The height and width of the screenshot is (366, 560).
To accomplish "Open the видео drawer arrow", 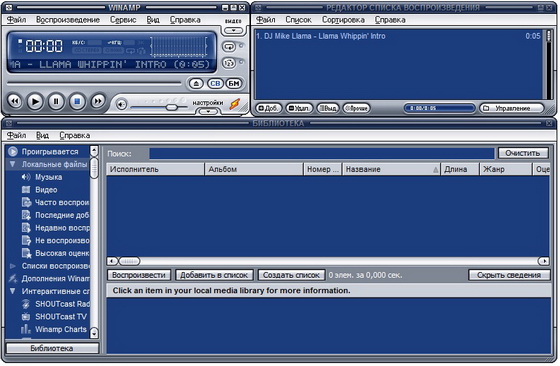I will 234,31.
